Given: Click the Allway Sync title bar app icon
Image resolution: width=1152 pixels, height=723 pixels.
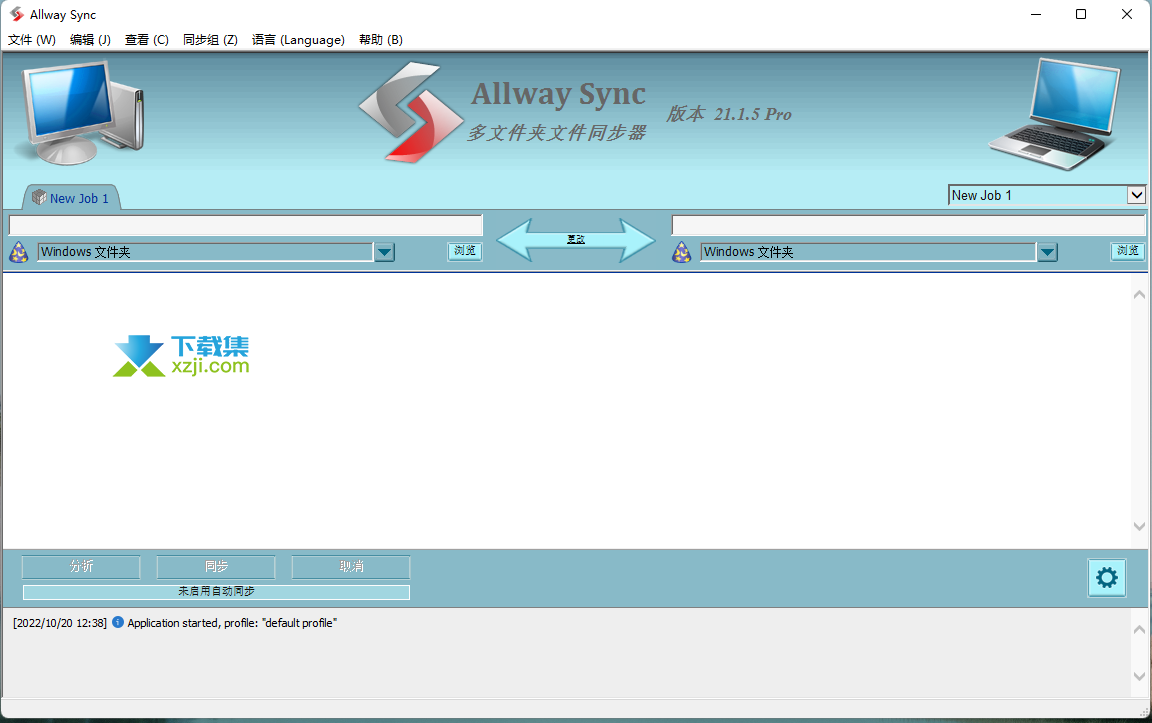Looking at the screenshot, I should tap(16, 14).
